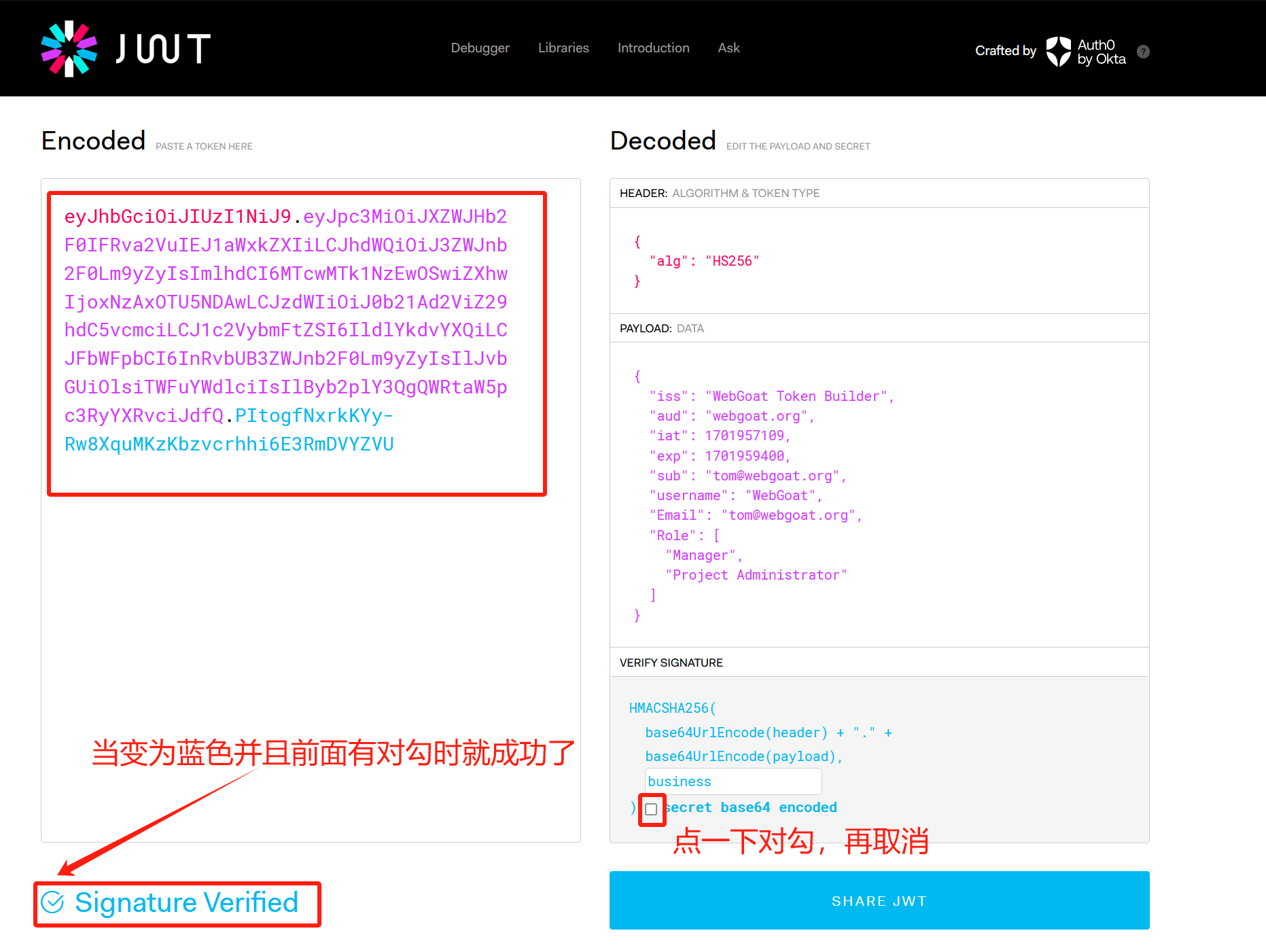Click the "iss": "WebGoat Token Builder" payload line

pyautogui.click(x=771, y=396)
